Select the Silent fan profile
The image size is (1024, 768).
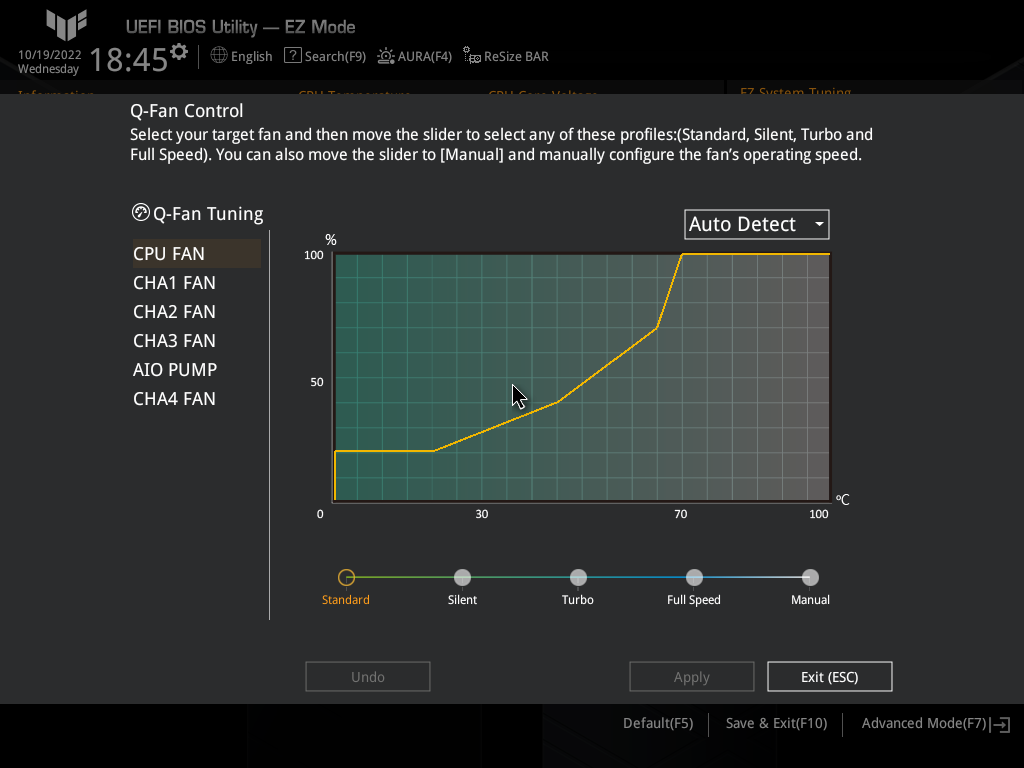[462, 577]
